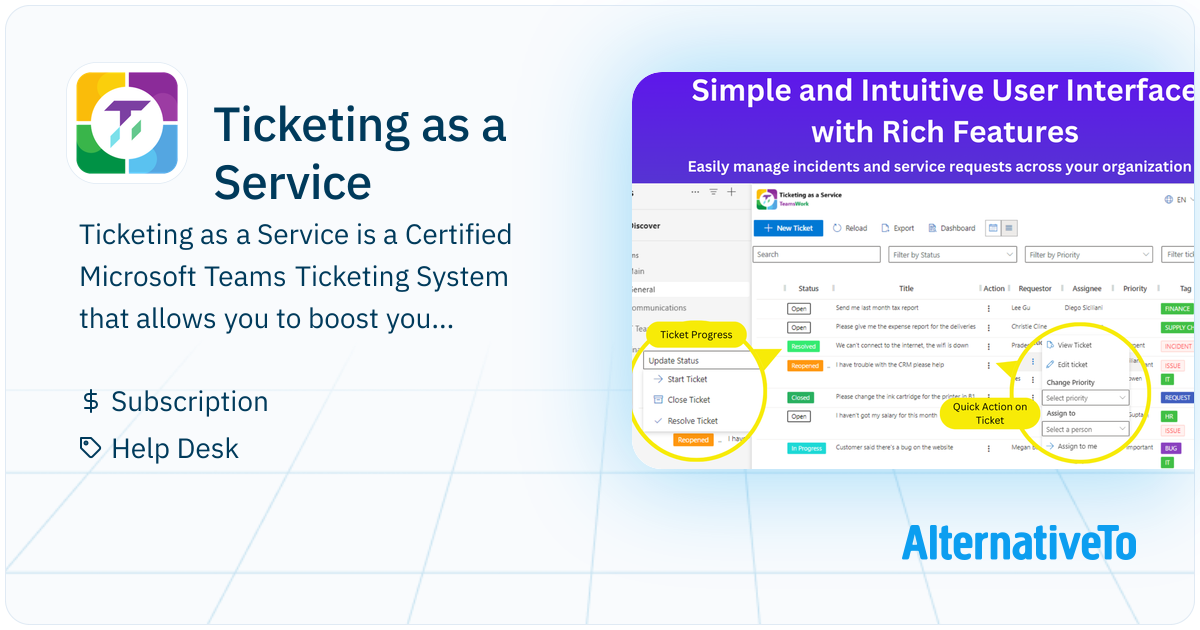Select the Communications channel in sidebar
This screenshot has width=1200, height=630.
click(660, 308)
